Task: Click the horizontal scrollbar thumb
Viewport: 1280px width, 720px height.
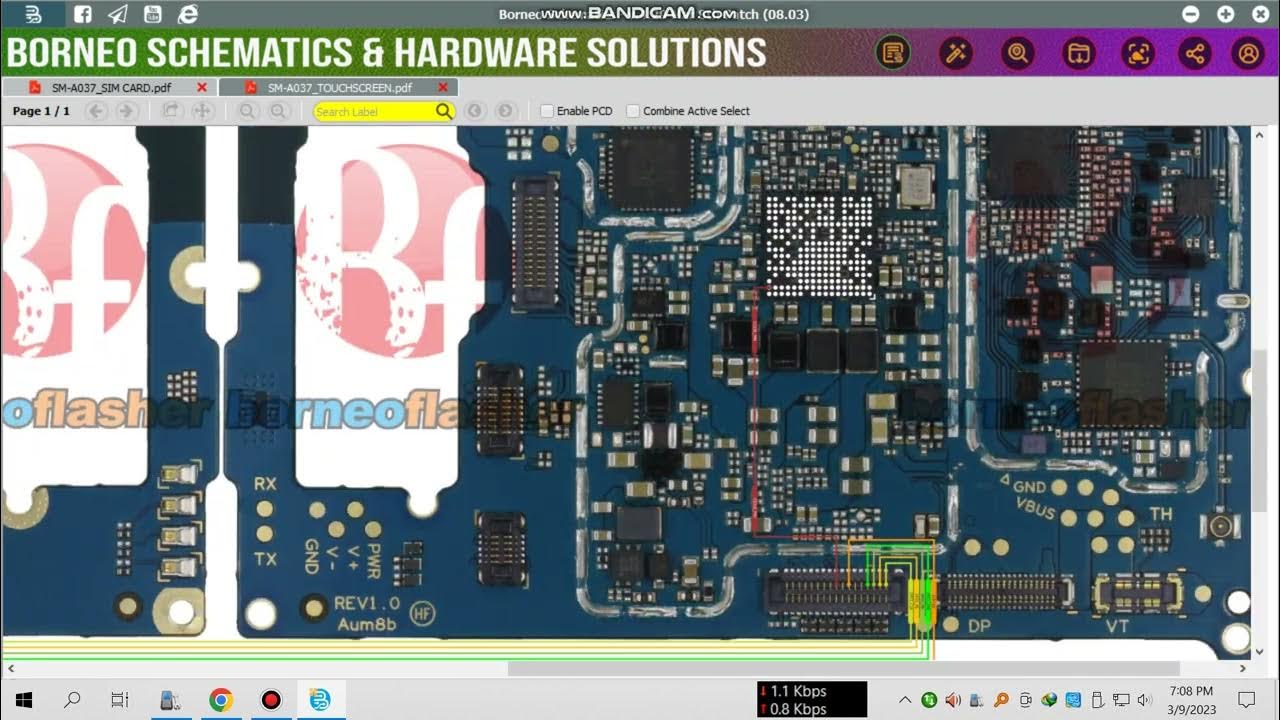Action: tap(843, 668)
